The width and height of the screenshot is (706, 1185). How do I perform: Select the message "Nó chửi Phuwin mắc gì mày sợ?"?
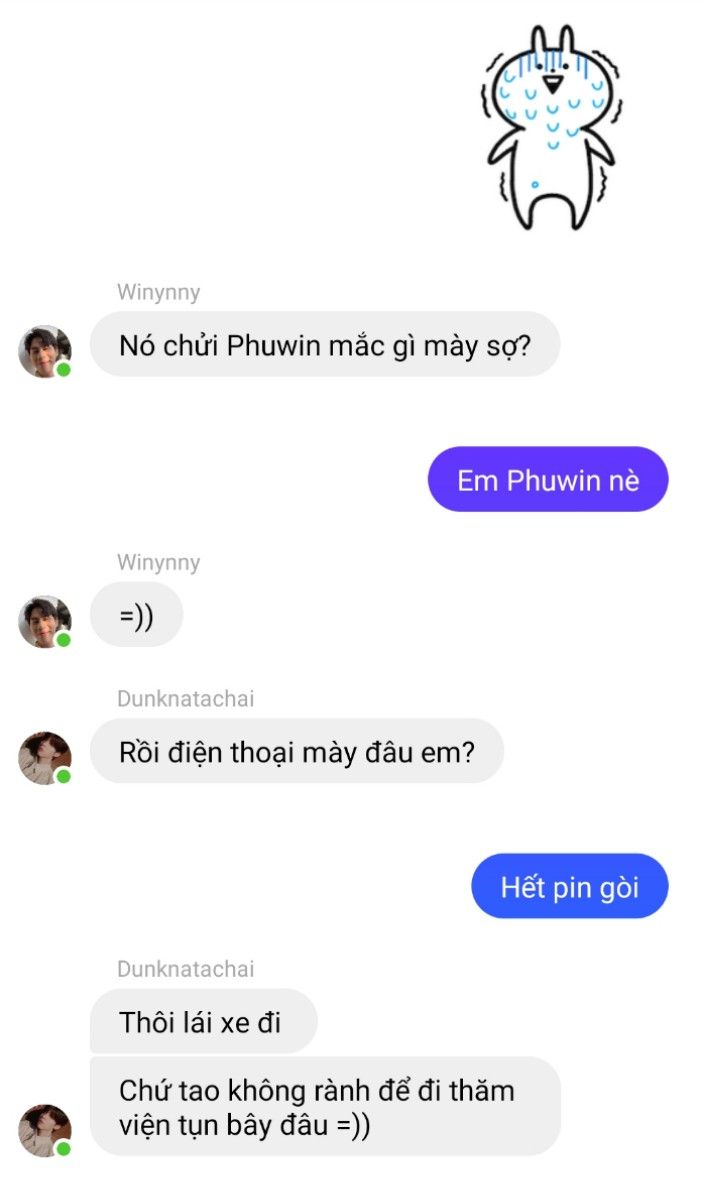[325, 345]
